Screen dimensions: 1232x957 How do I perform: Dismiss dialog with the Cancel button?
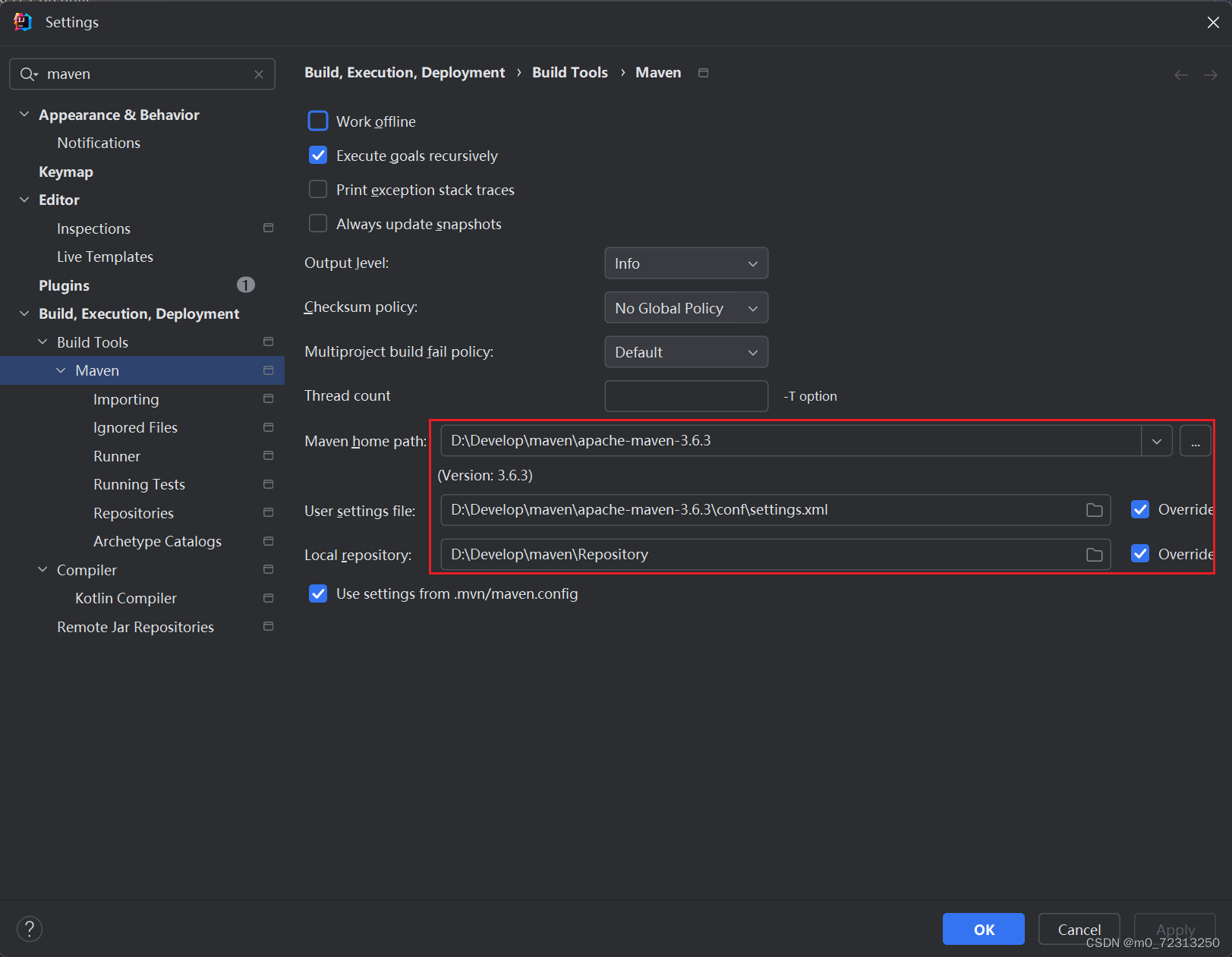click(1079, 929)
